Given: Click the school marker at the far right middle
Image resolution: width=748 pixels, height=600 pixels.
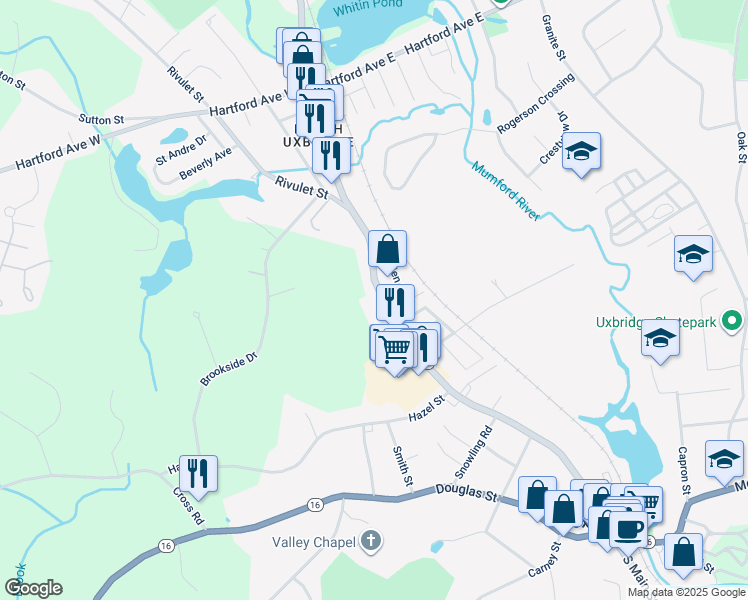Looking at the screenshot, I should (x=693, y=257).
